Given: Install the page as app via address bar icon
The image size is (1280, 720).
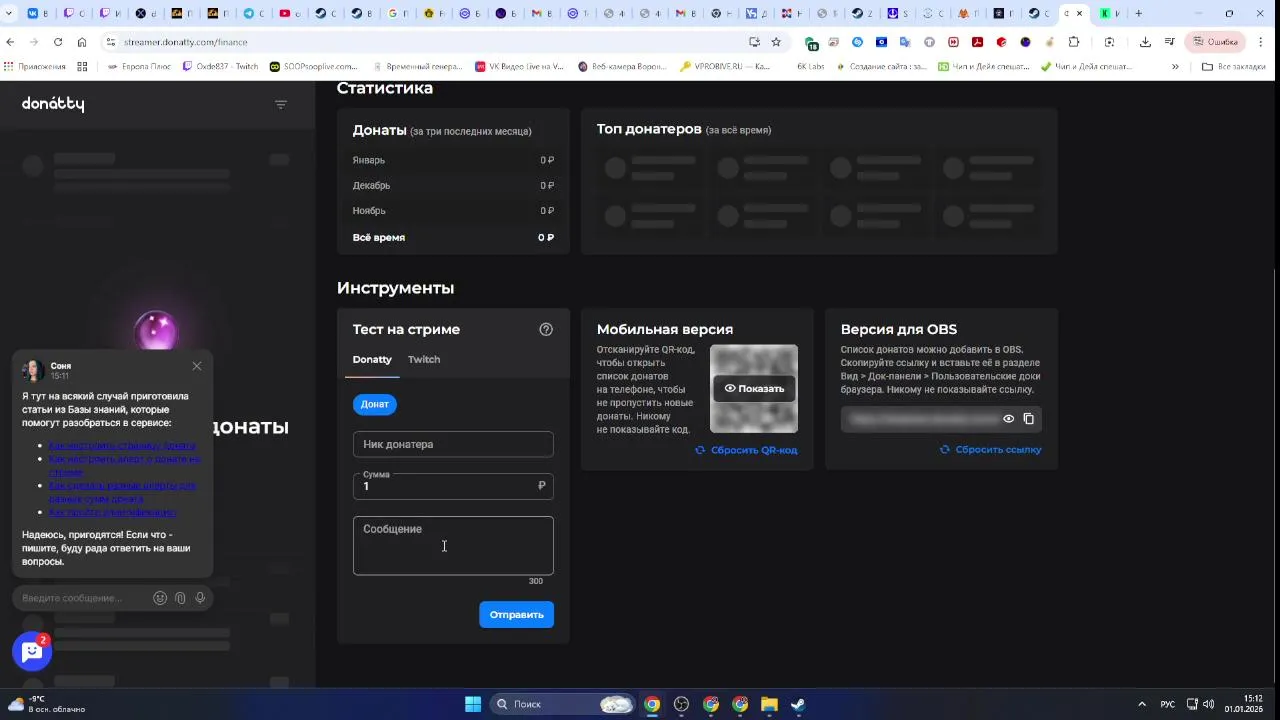Looking at the screenshot, I should [754, 42].
